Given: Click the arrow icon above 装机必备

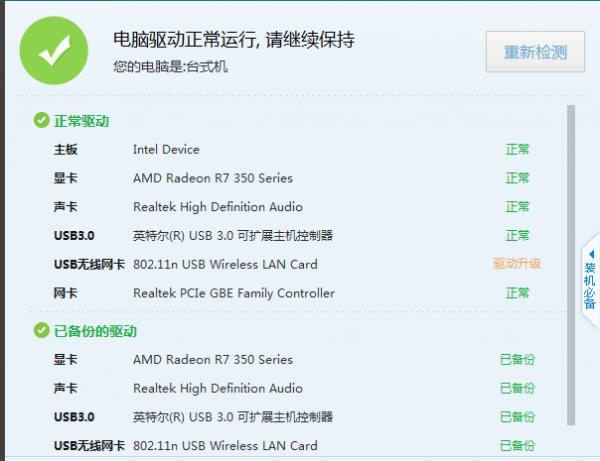Looking at the screenshot, I should [x=590, y=254].
